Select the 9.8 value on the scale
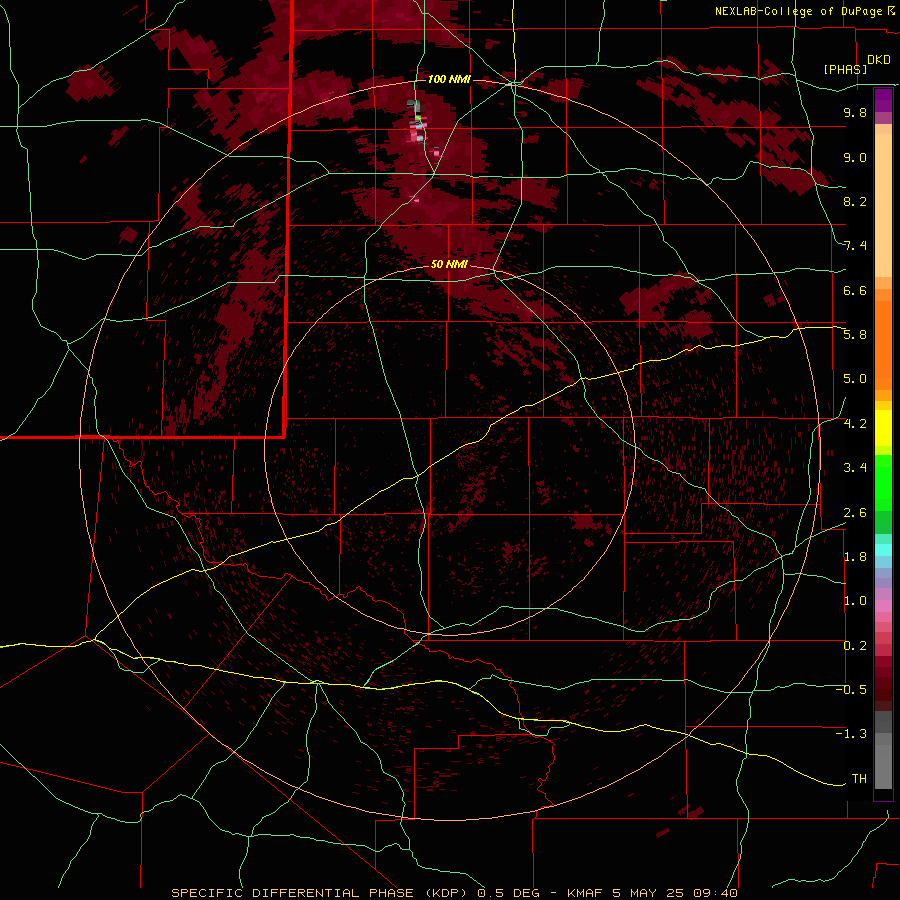The image size is (900, 900). 855,112
